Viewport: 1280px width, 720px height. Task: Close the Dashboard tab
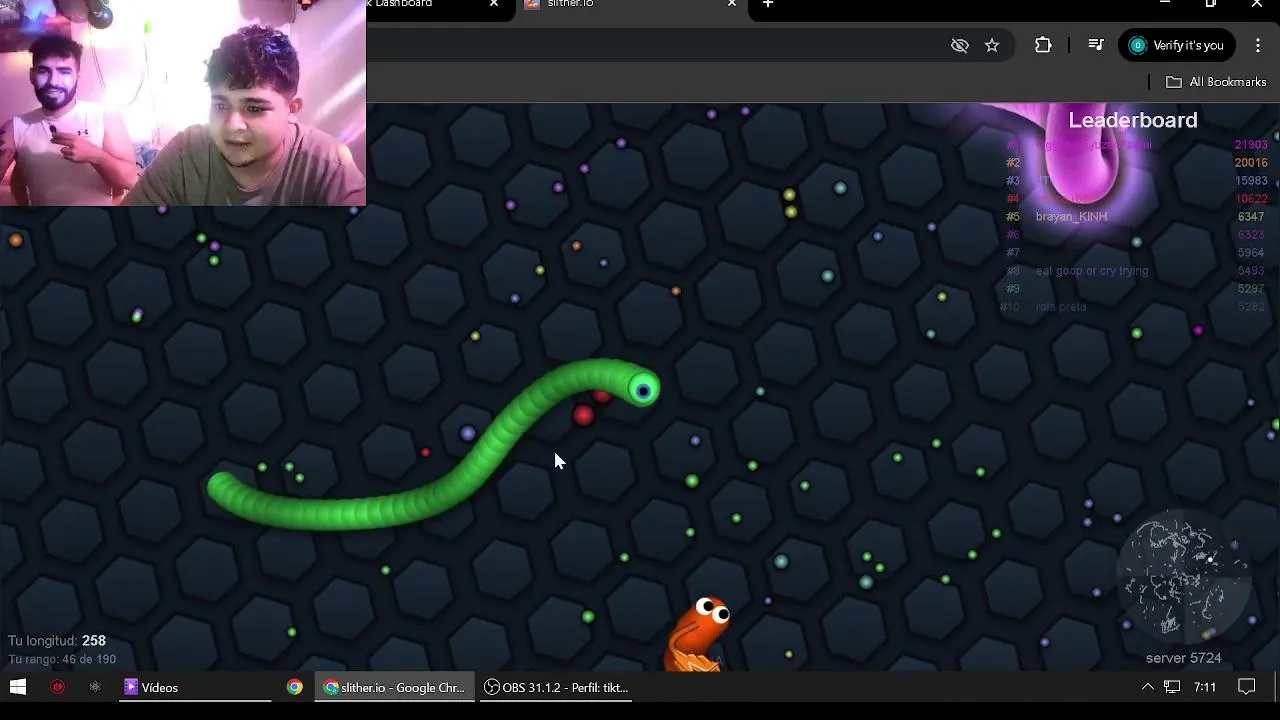coord(493,4)
